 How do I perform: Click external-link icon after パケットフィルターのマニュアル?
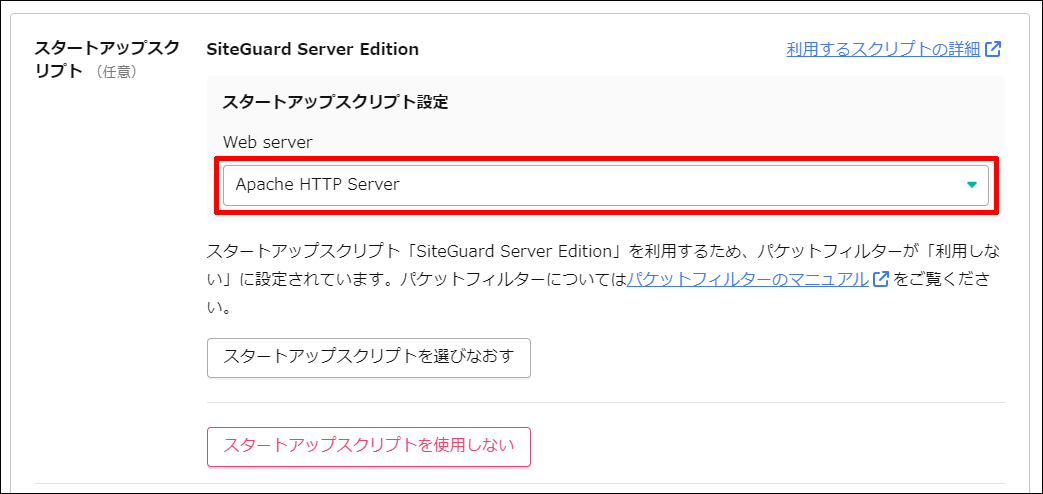point(881,279)
